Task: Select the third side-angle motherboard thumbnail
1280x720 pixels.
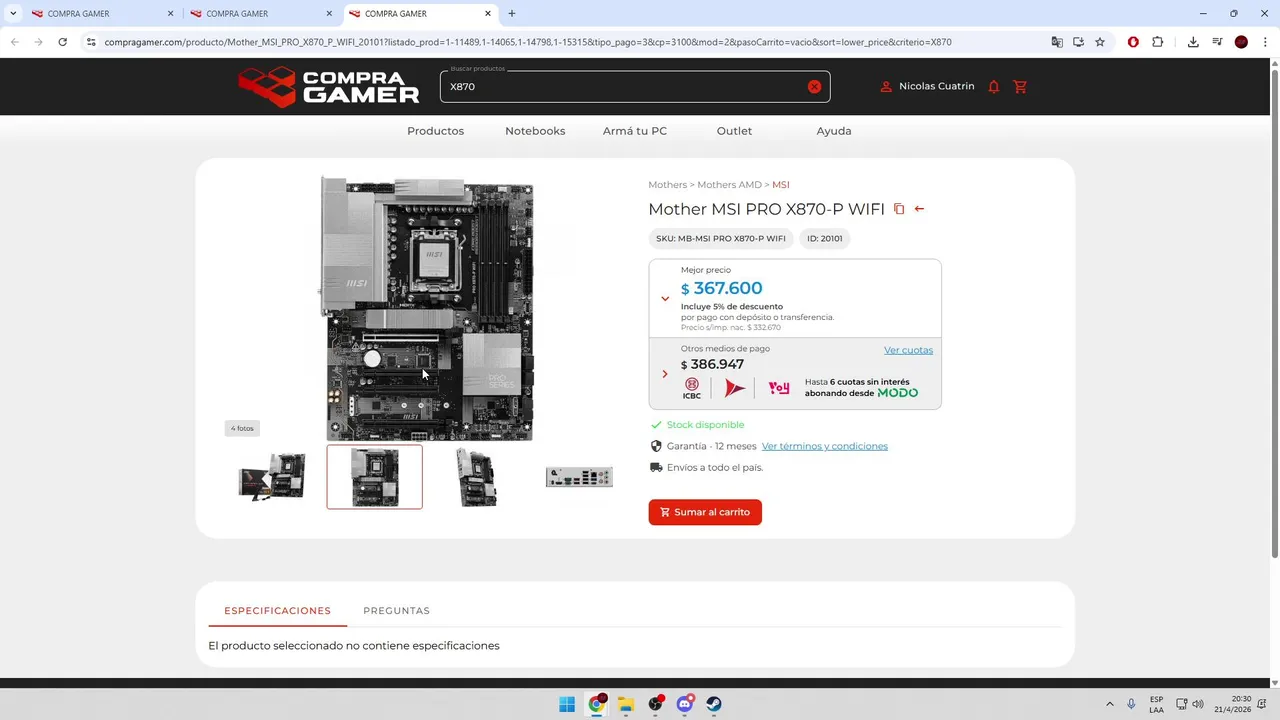Action: point(476,477)
